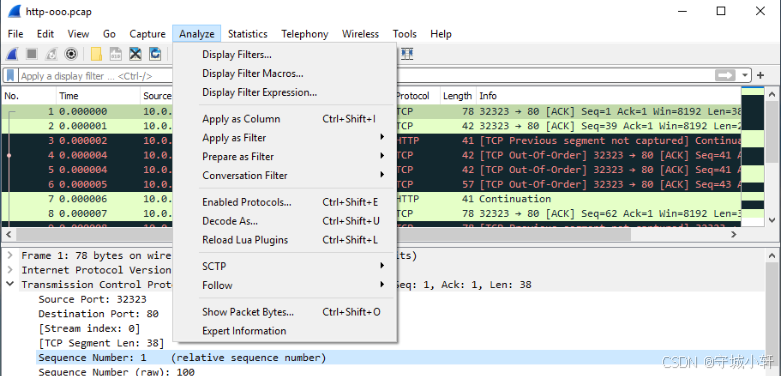
Task: Open Capture options gear icon
Action: click(x=71, y=54)
